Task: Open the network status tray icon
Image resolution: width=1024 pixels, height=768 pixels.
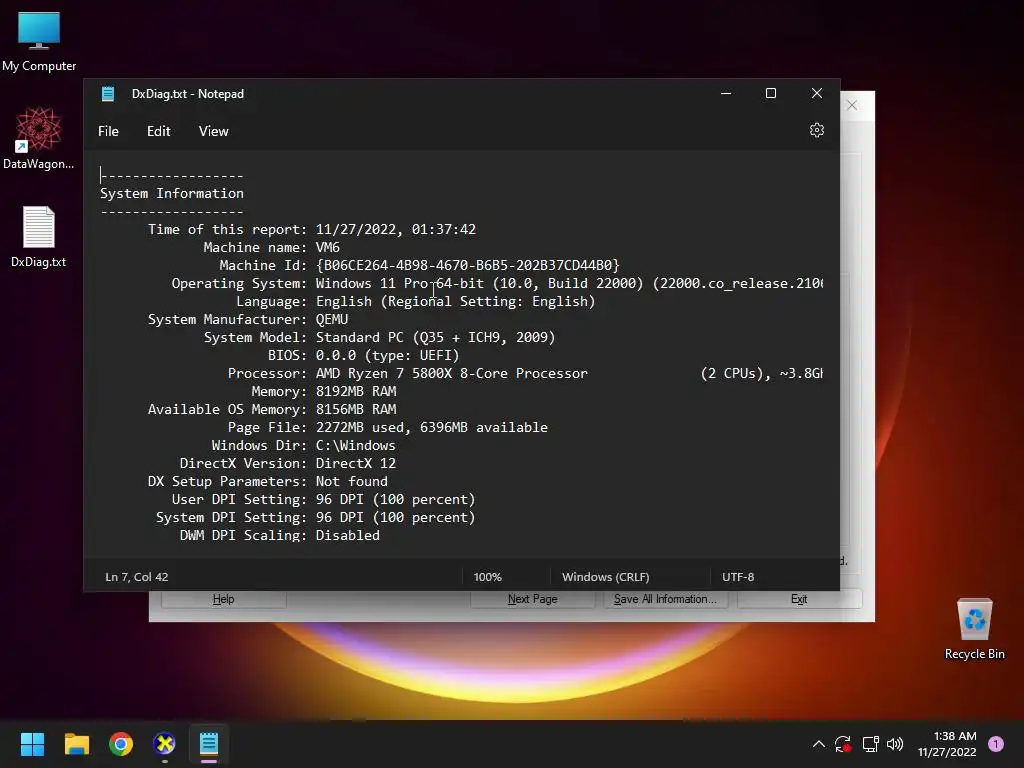Action: pyautogui.click(x=870, y=744)
